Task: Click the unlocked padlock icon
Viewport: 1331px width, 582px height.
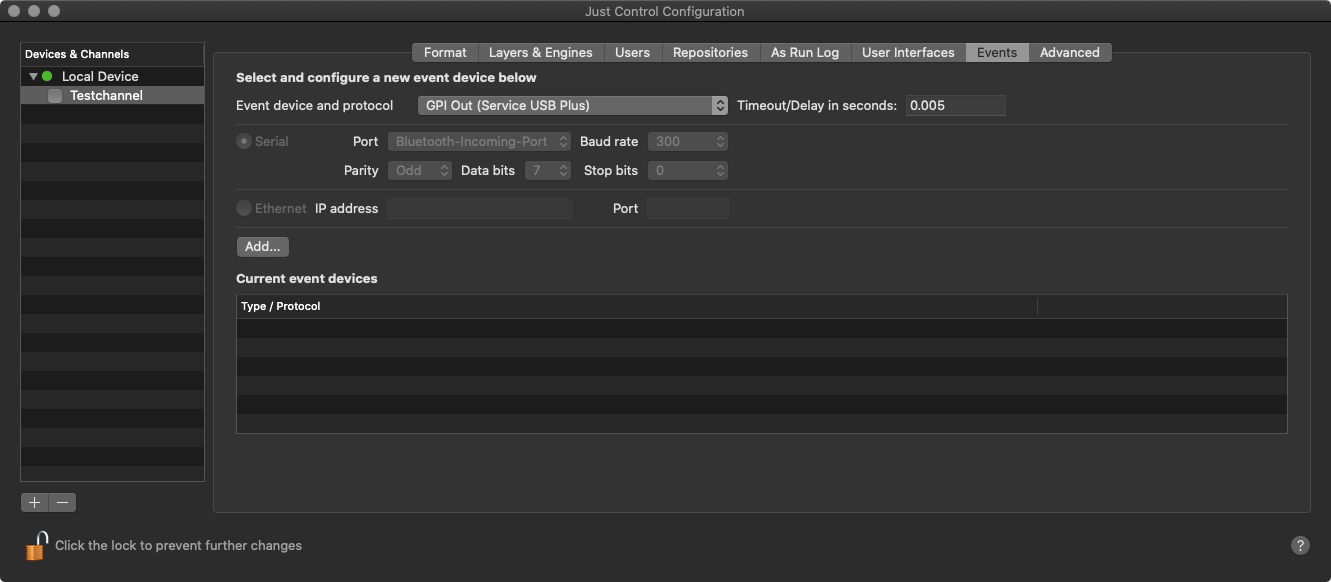Action: (x=36, y=545)
